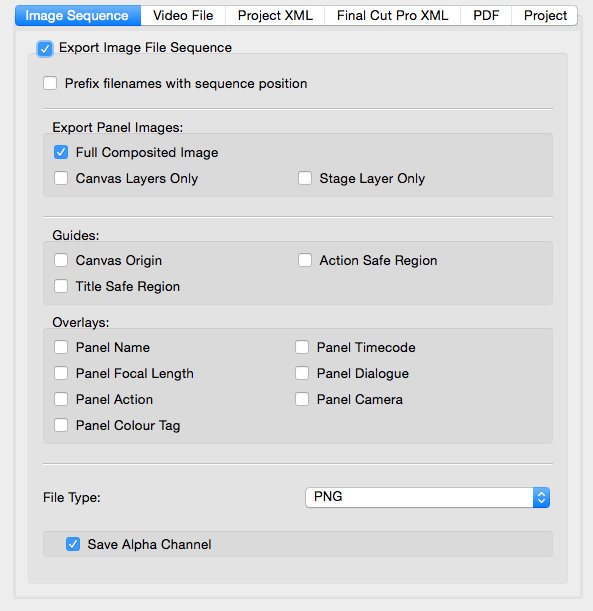Go to the PDF tab
Viewport: 593px width, 611px height.
pos(486,16)
